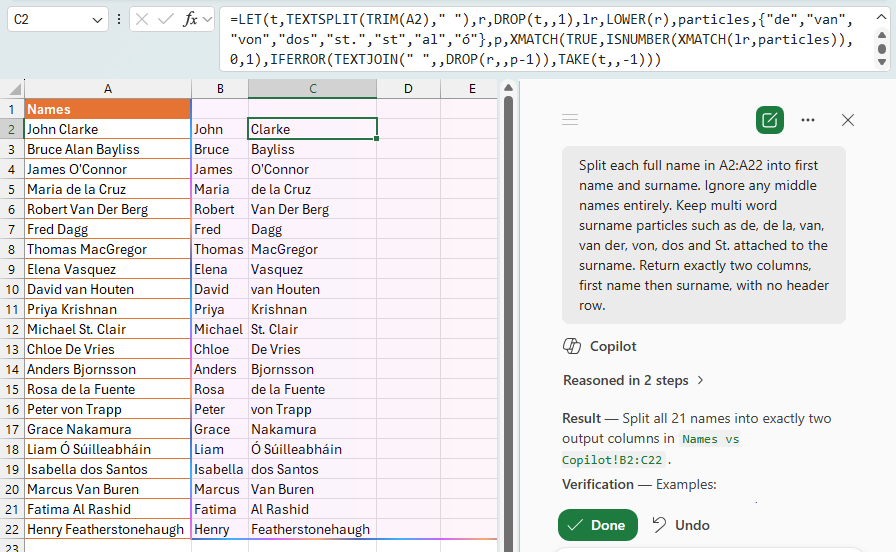Collapse the formula bar with chevron
Image resolution: width=896 pixels, height=552 pixels.
(881, 17)
